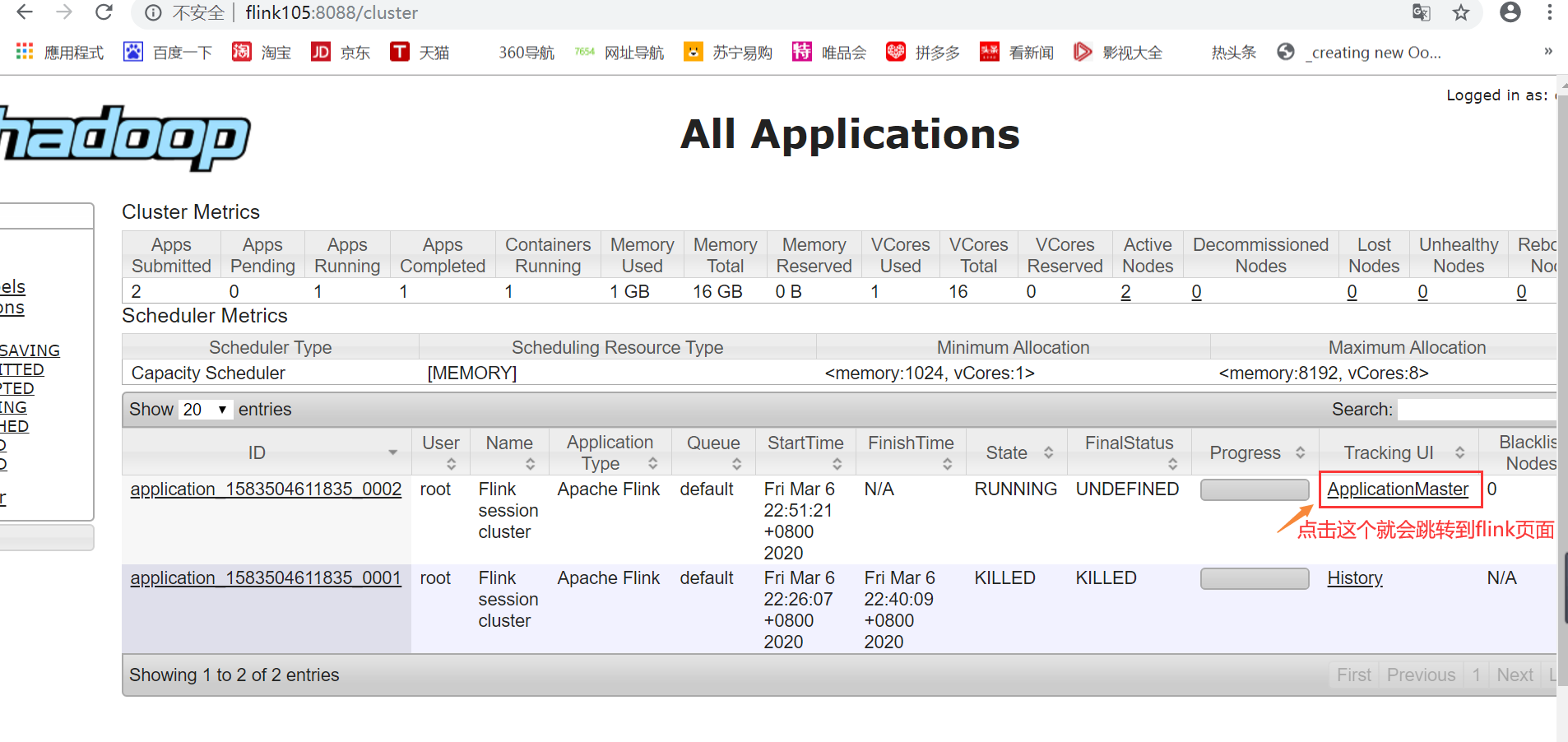Open the 拼多多 bookmark
The image size is (1568, 742).
point(923,53)
